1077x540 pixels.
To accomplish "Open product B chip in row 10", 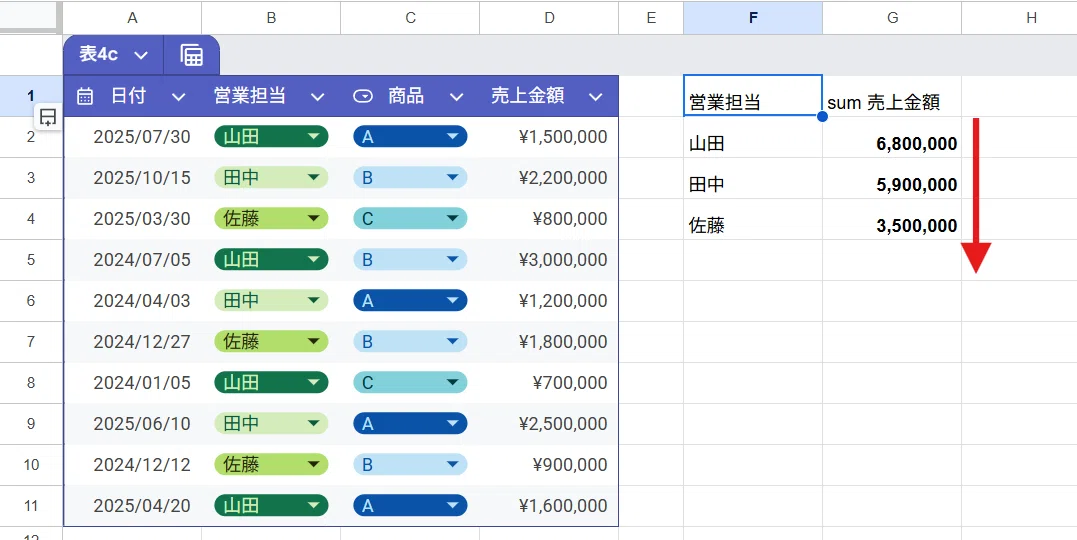I will [x=410, y=464].
